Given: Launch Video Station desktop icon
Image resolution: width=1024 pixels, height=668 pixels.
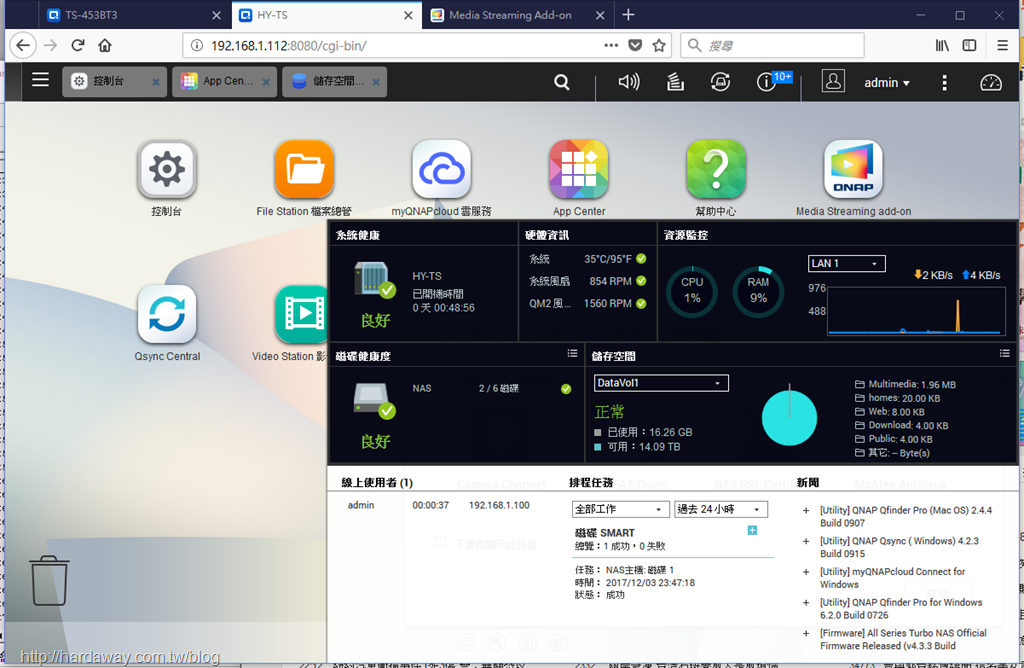Looking at the screenshot, I should tap(301, 314).
